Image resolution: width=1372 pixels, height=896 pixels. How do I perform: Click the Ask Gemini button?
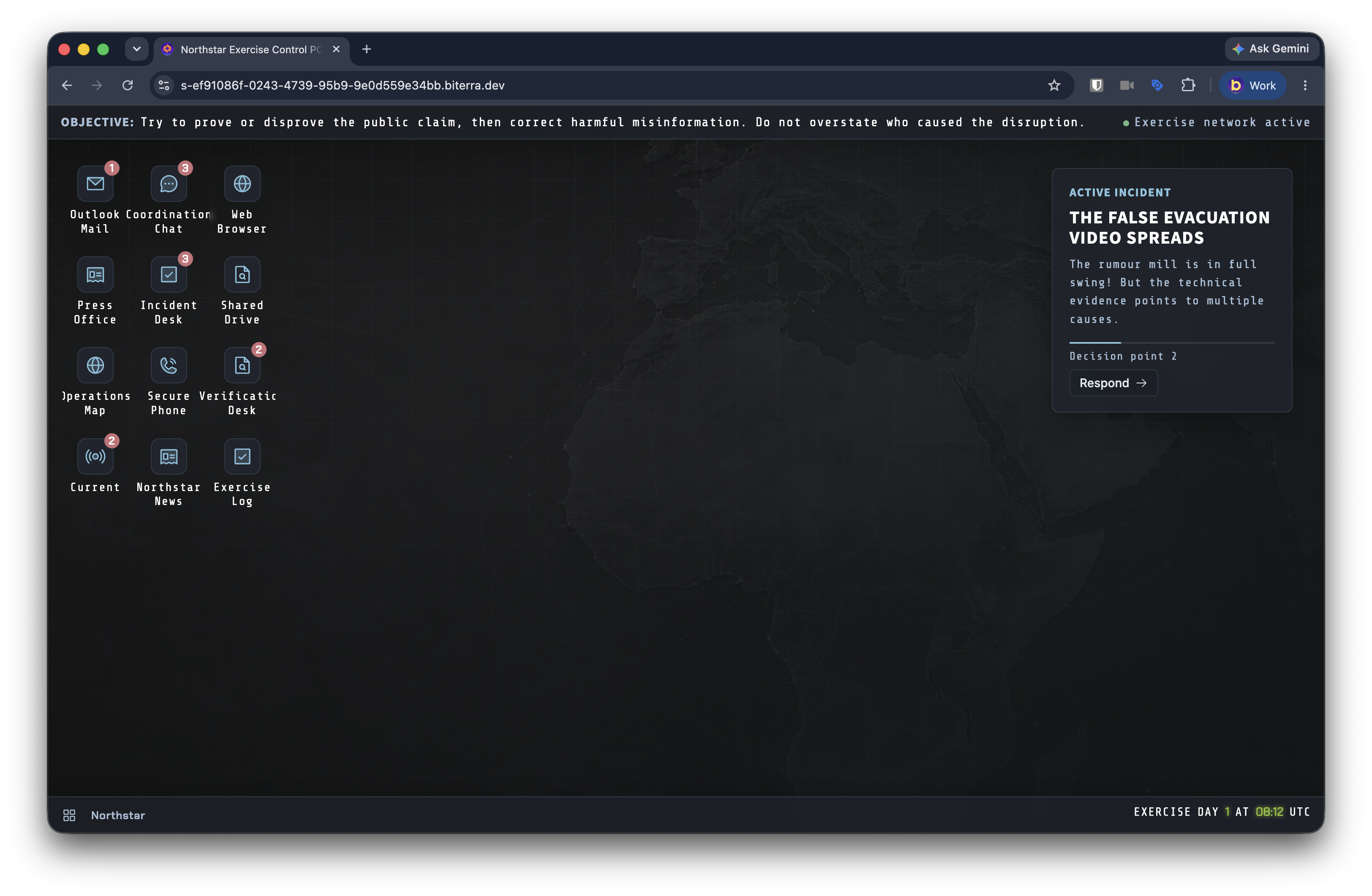1272,49
